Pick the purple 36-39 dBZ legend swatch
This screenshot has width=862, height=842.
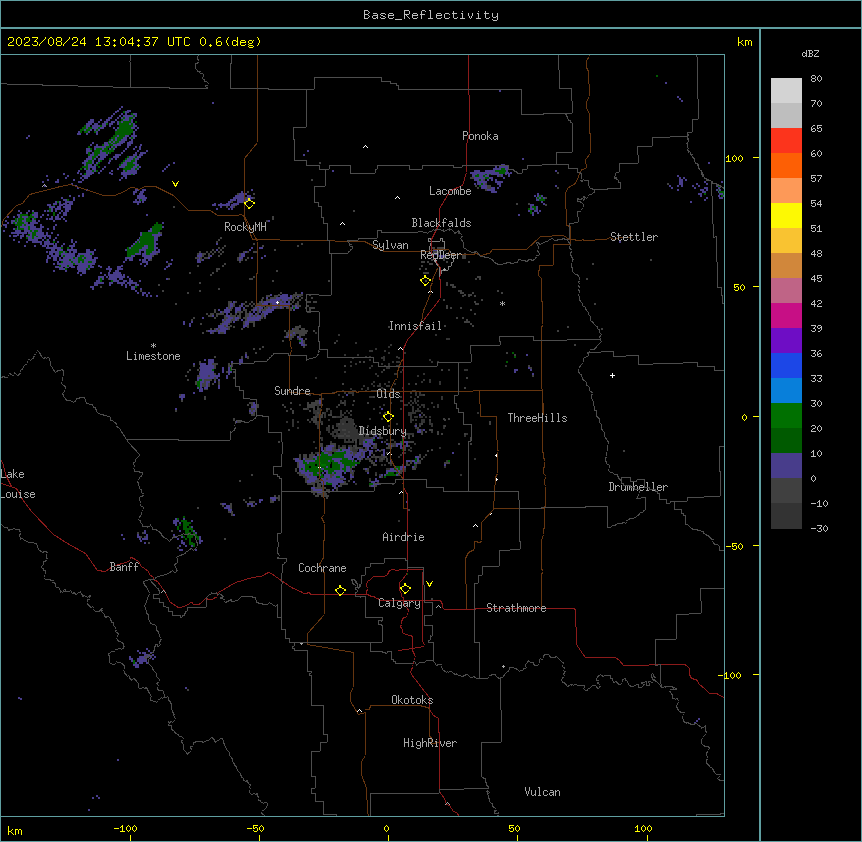[x=786, y=340]
